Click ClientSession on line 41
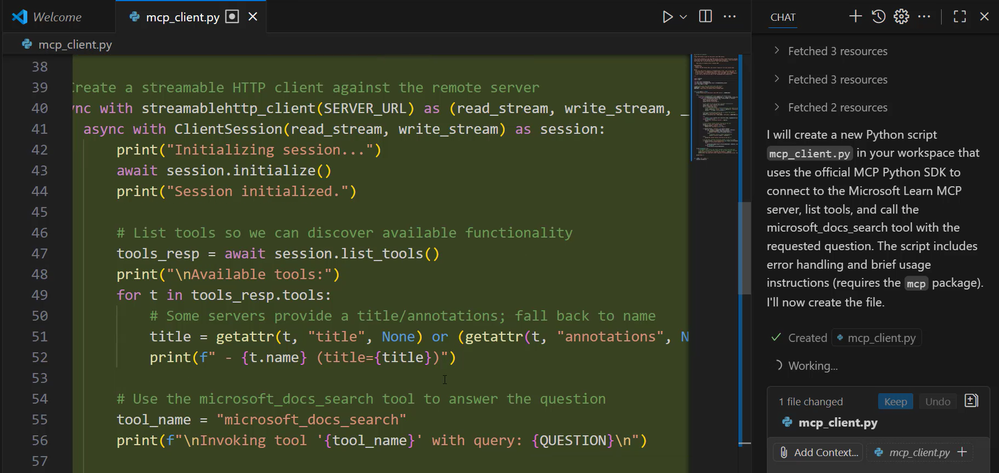999x473 pixels. (229, 129)
